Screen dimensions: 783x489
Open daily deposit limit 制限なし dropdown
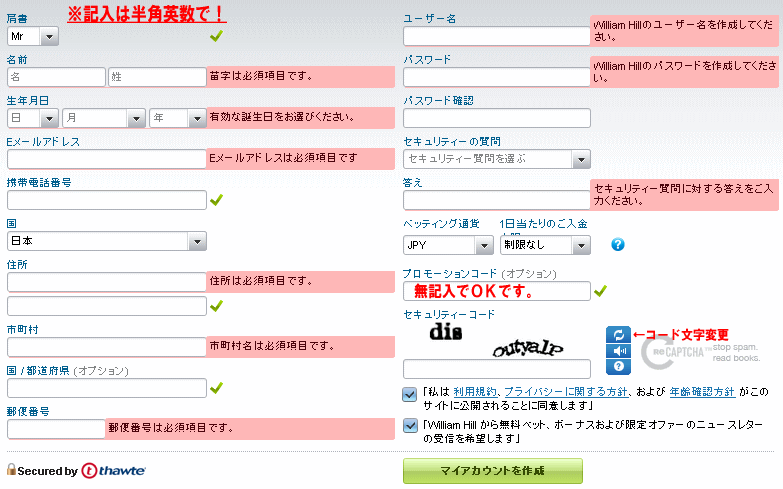[545, 245]
